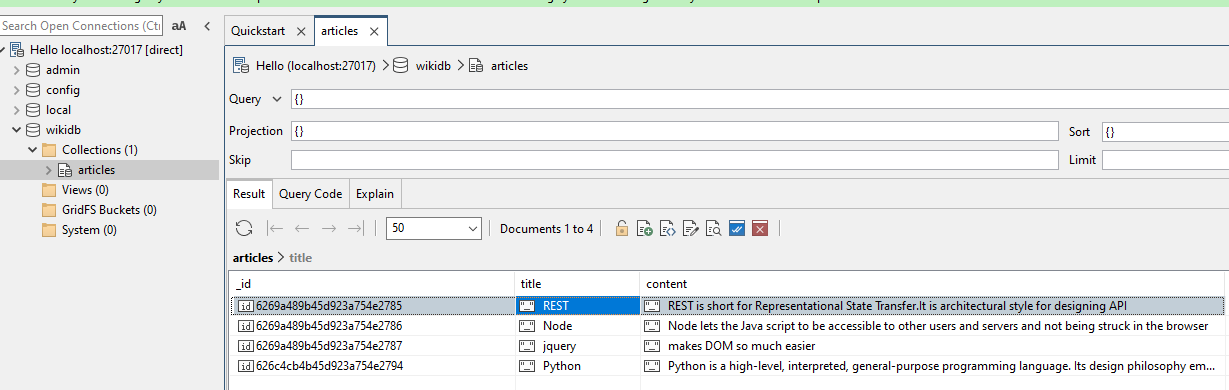Select the 'makes DOM so much easier' cell
Viewport: 1229px width, 390px height.
coord(934,346)
